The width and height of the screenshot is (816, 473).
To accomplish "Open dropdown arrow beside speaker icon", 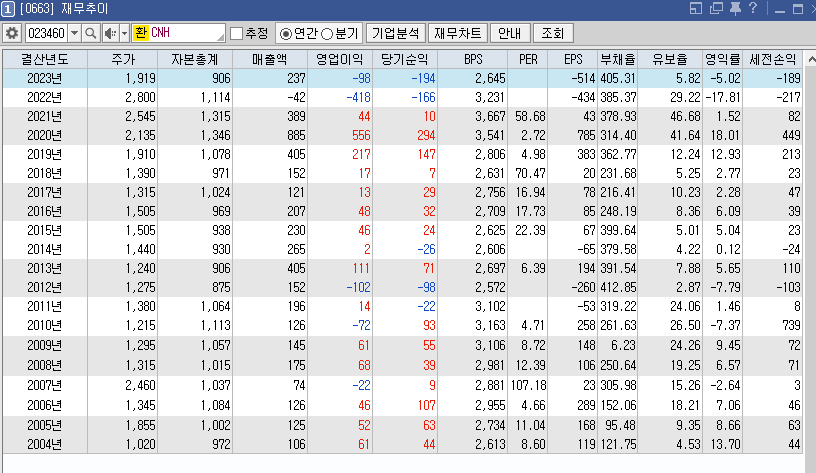I will [x=124, y=33].
